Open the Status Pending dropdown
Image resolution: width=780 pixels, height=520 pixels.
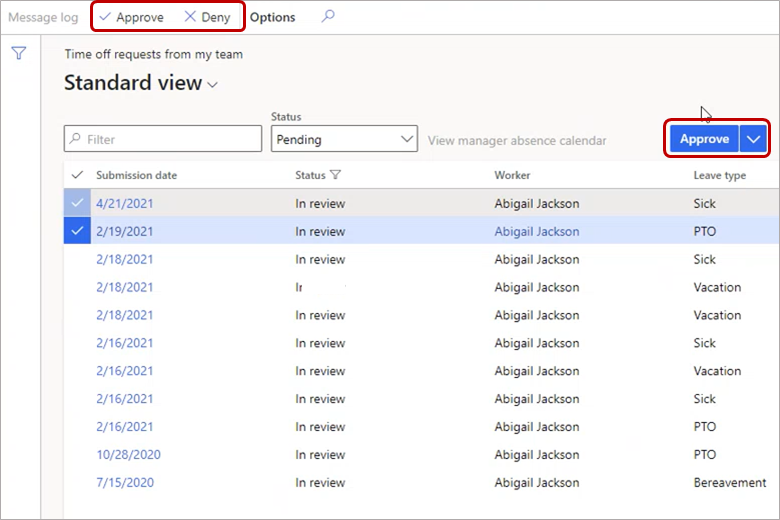point(344,139)
